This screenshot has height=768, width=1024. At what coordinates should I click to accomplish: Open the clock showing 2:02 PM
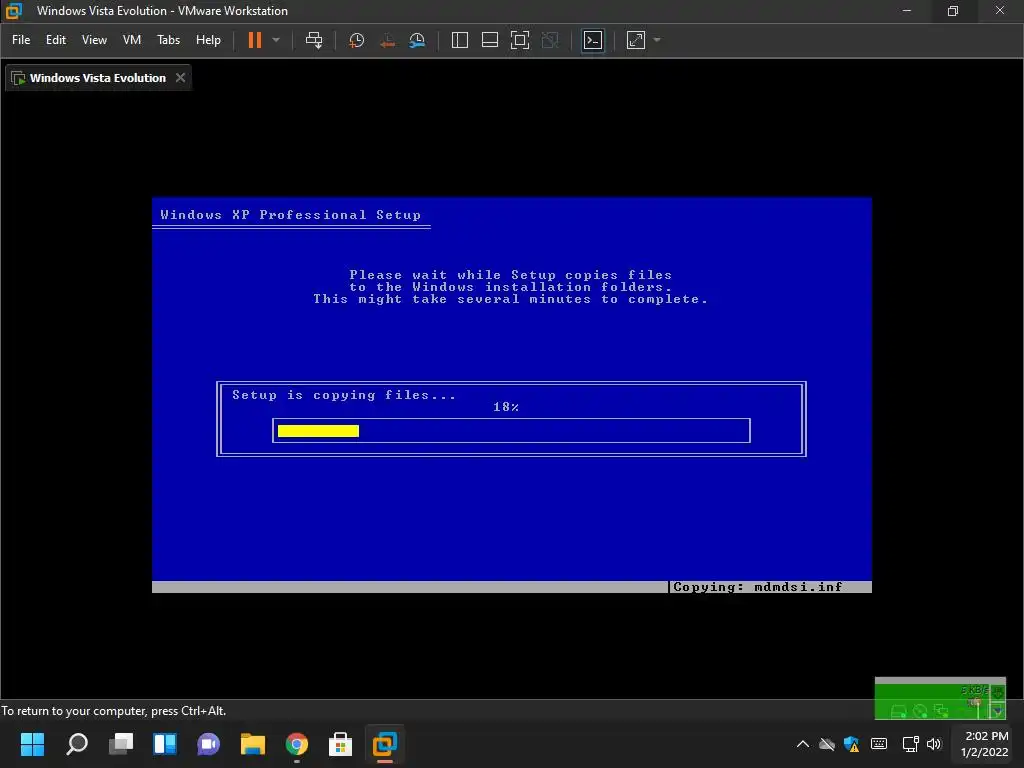[985, 744]
